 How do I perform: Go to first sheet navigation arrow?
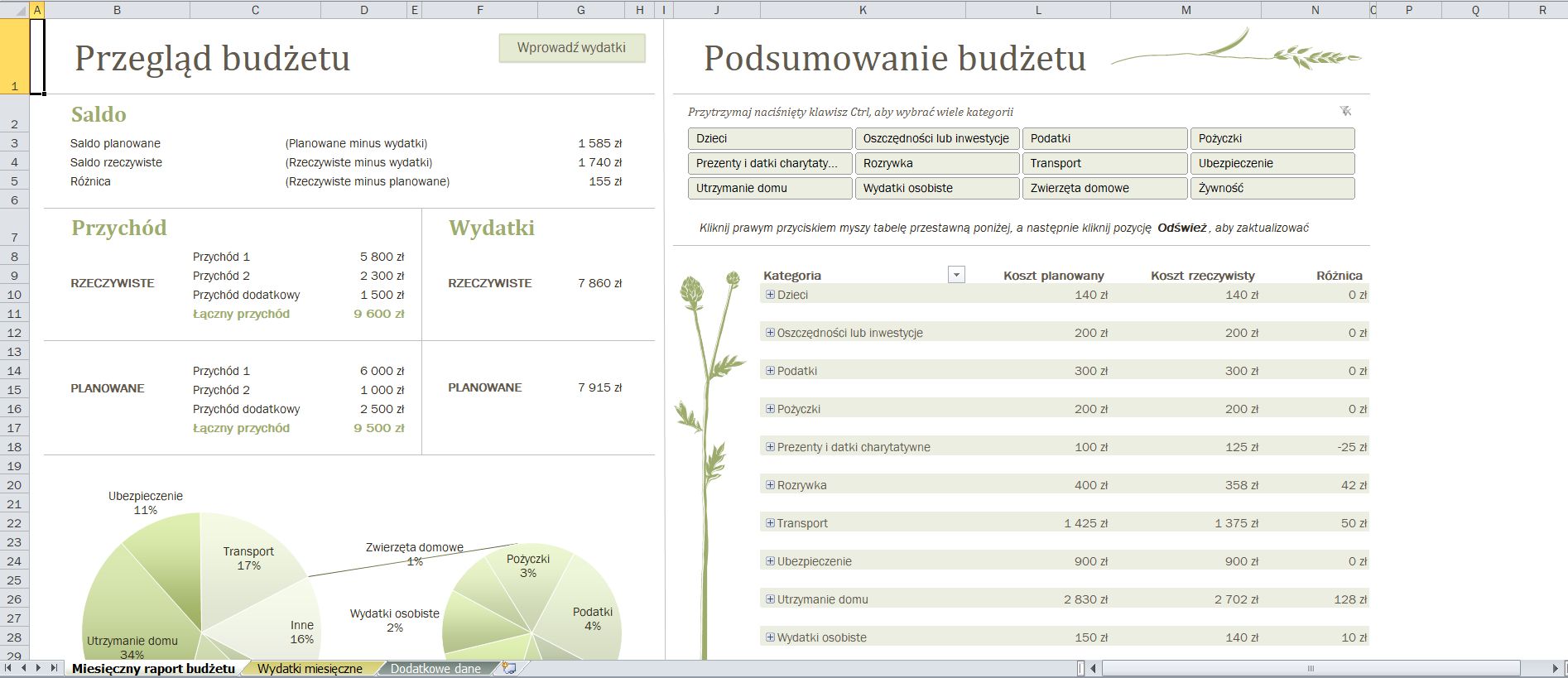tap(9, 668)
